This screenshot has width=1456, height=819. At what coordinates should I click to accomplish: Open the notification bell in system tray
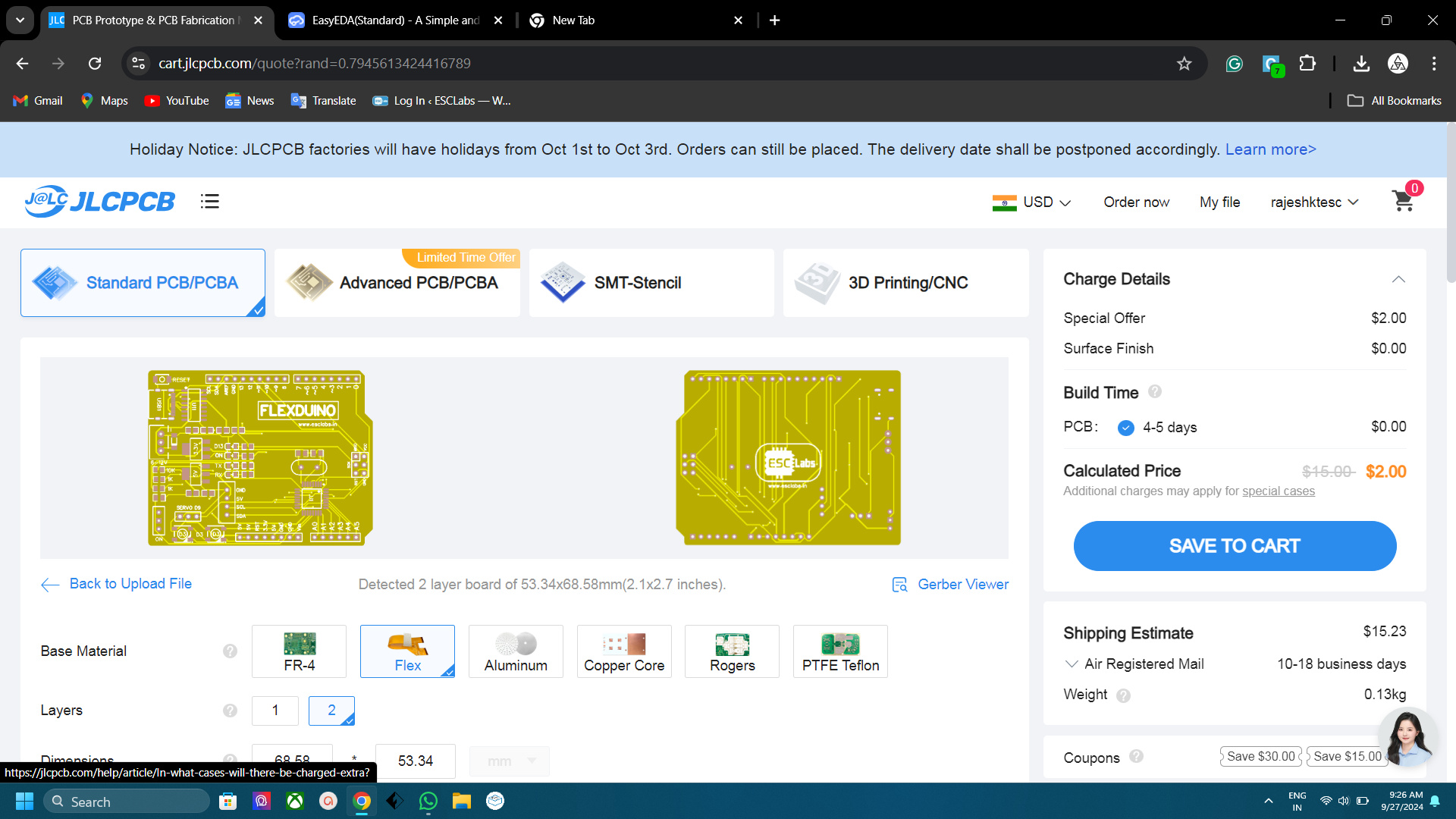click(1435, 802)
